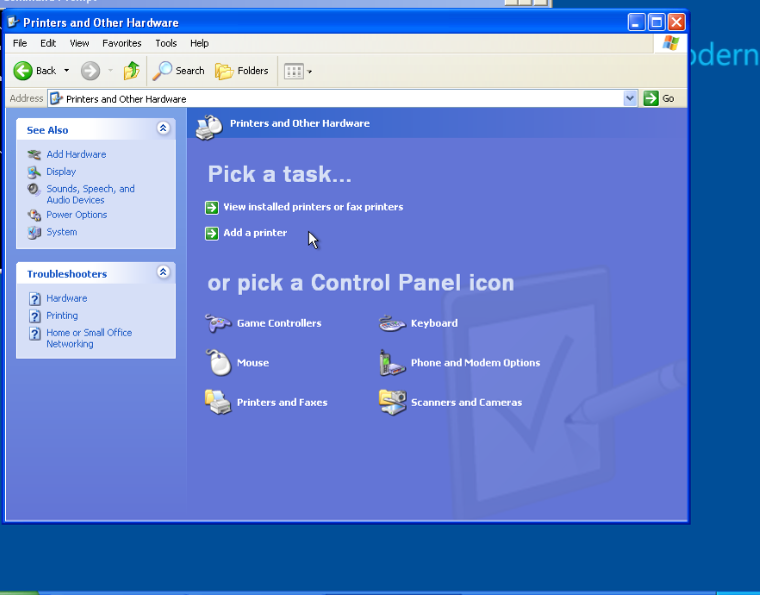Open the Add Hardware link in See Also

tap(76, 154)
